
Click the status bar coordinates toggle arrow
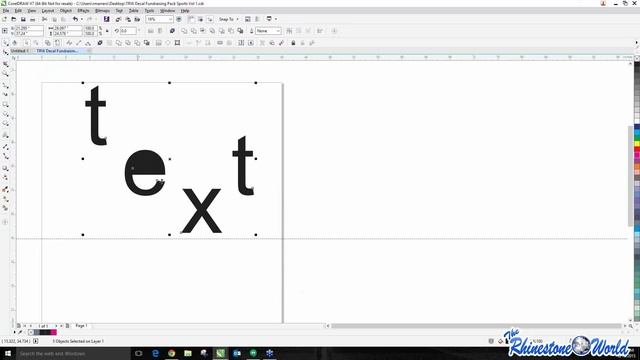coord(36,341)
